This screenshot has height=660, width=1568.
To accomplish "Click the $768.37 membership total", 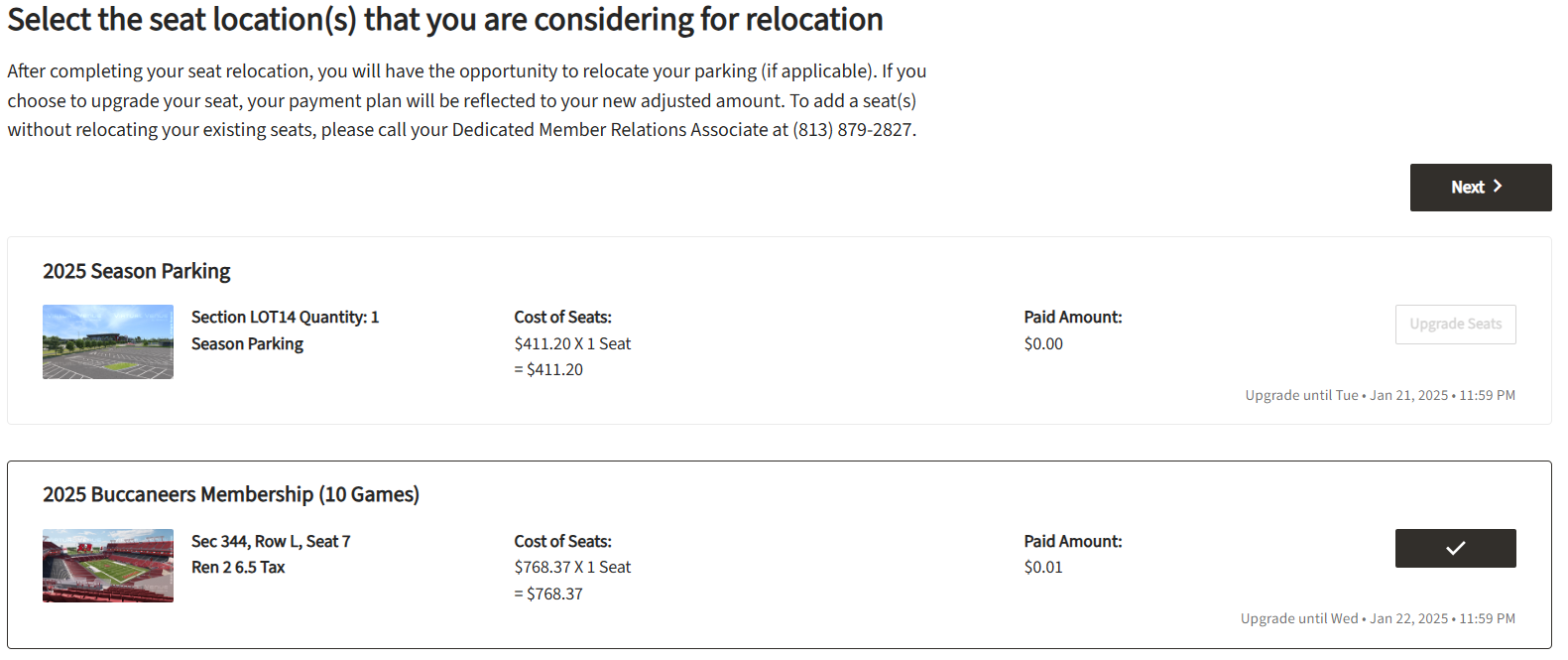I will pyautogui.click(x=553, y=594).
